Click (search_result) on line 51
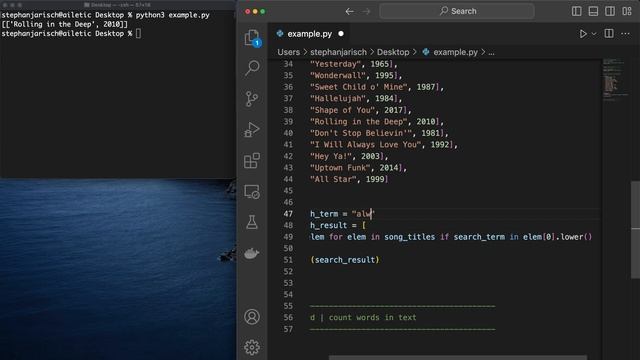Viewport: 640px width, 360px height. [x=345, y=260]
